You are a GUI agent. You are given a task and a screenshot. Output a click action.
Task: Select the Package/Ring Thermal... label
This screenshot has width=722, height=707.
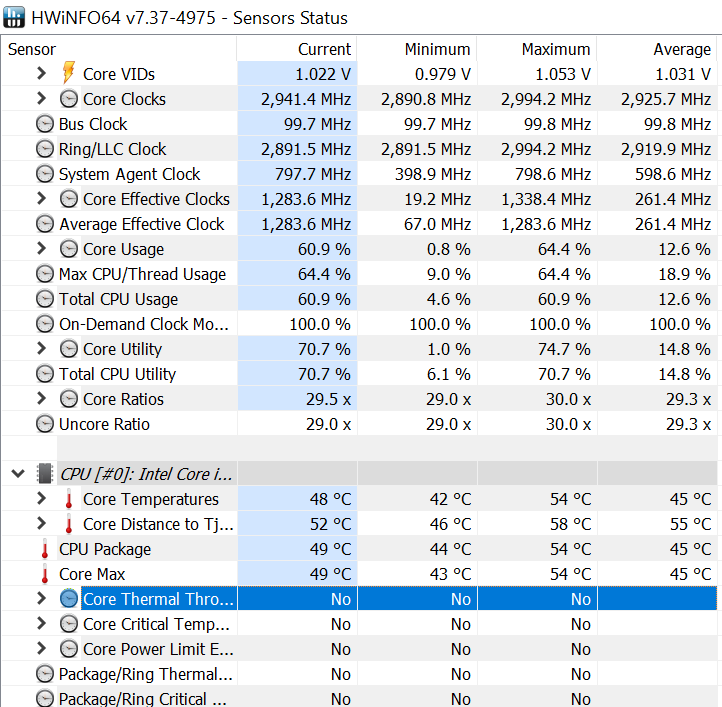tap(146, 674)
